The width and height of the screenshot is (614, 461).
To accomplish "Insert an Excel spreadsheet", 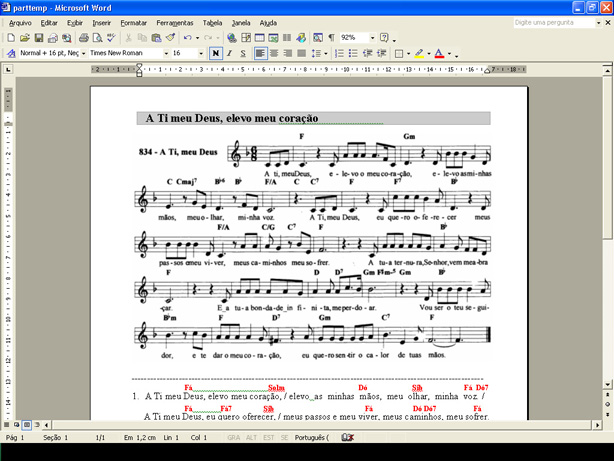I will 273,38.
